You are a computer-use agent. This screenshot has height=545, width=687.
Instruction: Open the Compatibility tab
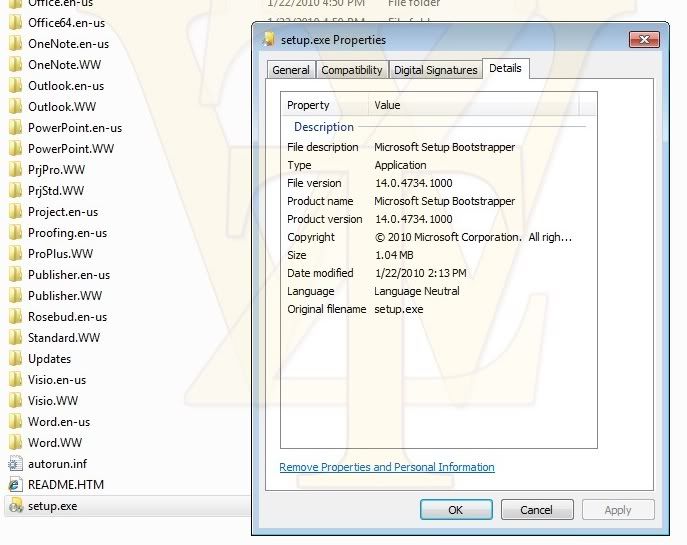pos(352,70)
